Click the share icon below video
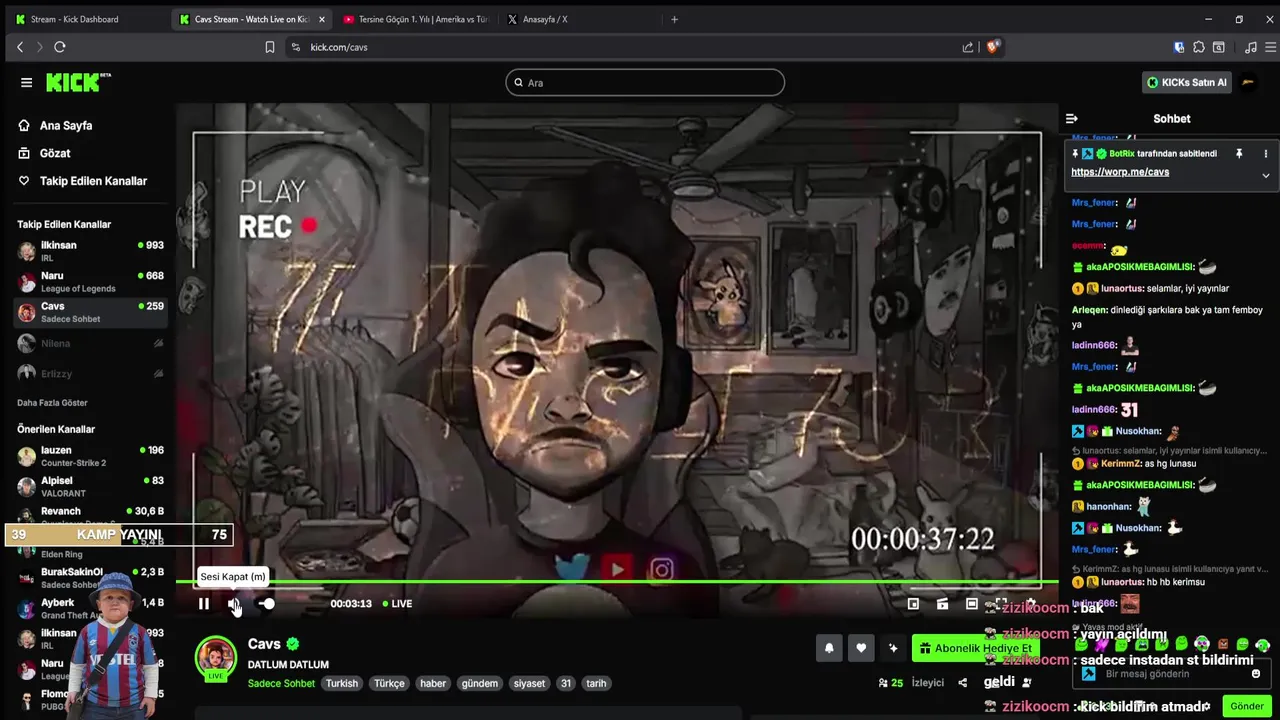The image size is (1280, 720). pos(962,683)
